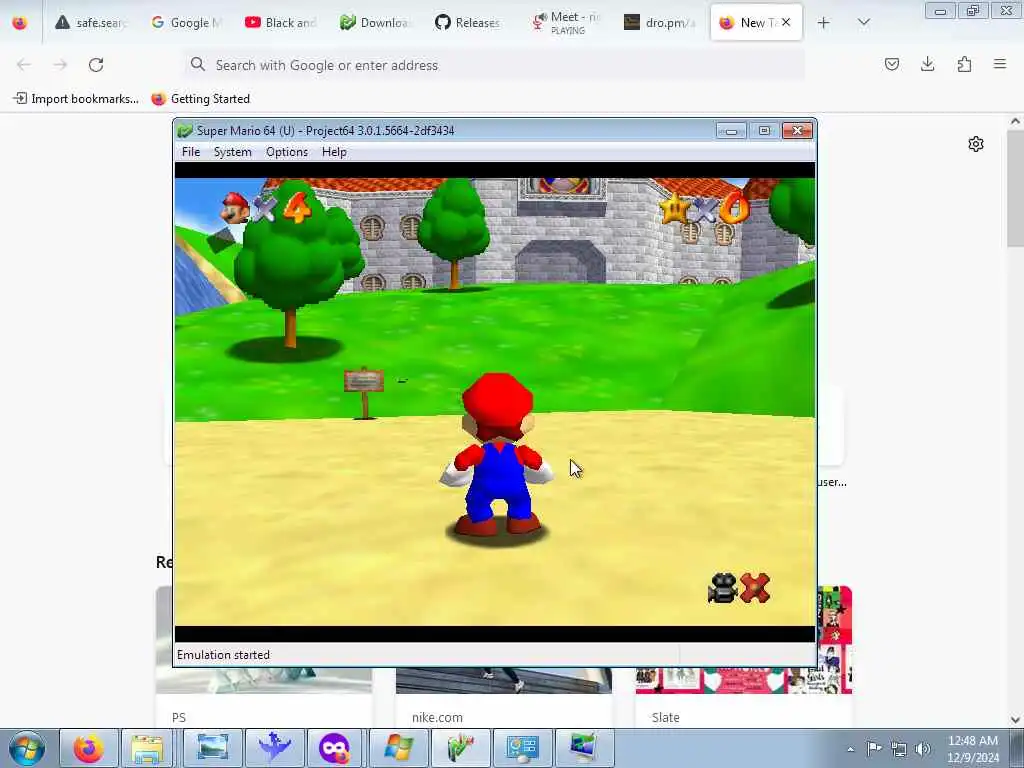Switch to the YouTube Black and tab
Viewport: 1024px width, 768px height.
280,23
